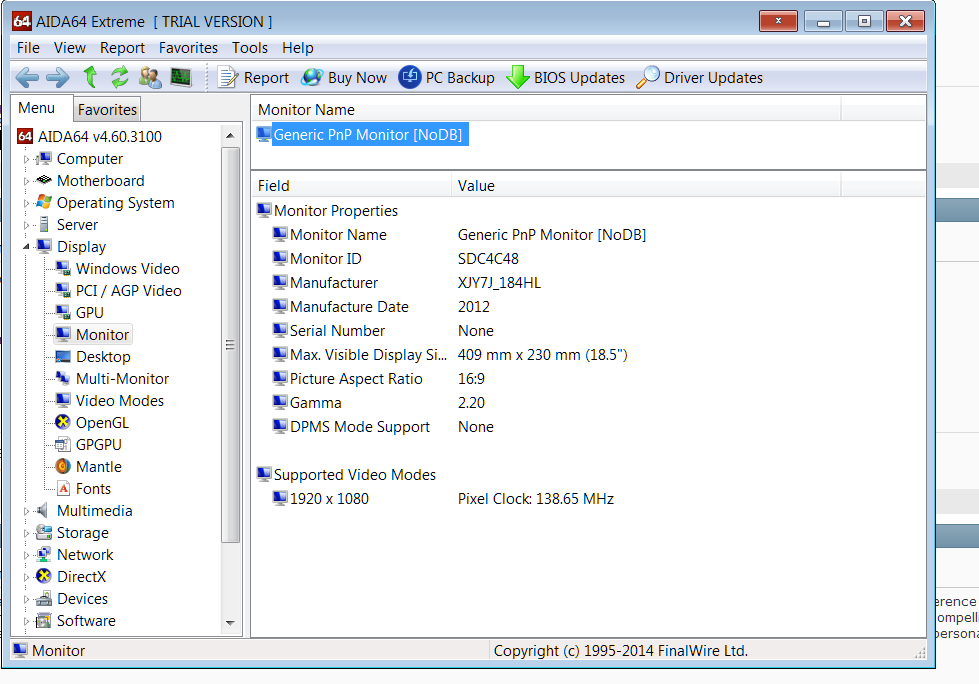Image resolution: width=979 pixels, height=684 pixels.
Task: Open the system stability test chart icon
Action: coord(181,77)
